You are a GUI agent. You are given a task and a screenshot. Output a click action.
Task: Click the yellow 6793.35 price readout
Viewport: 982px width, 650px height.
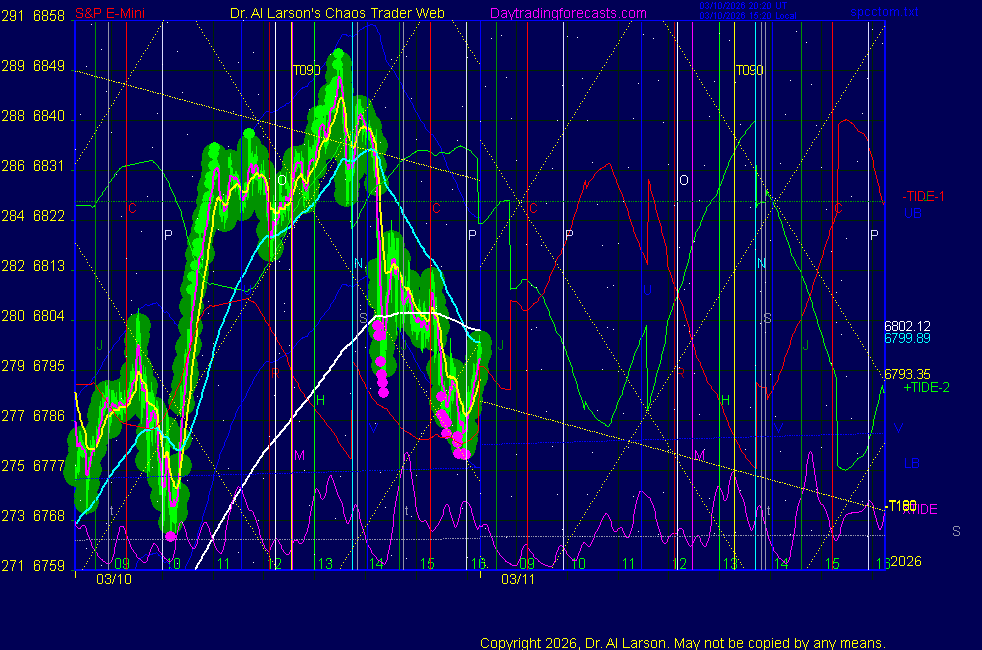point(907,375)
